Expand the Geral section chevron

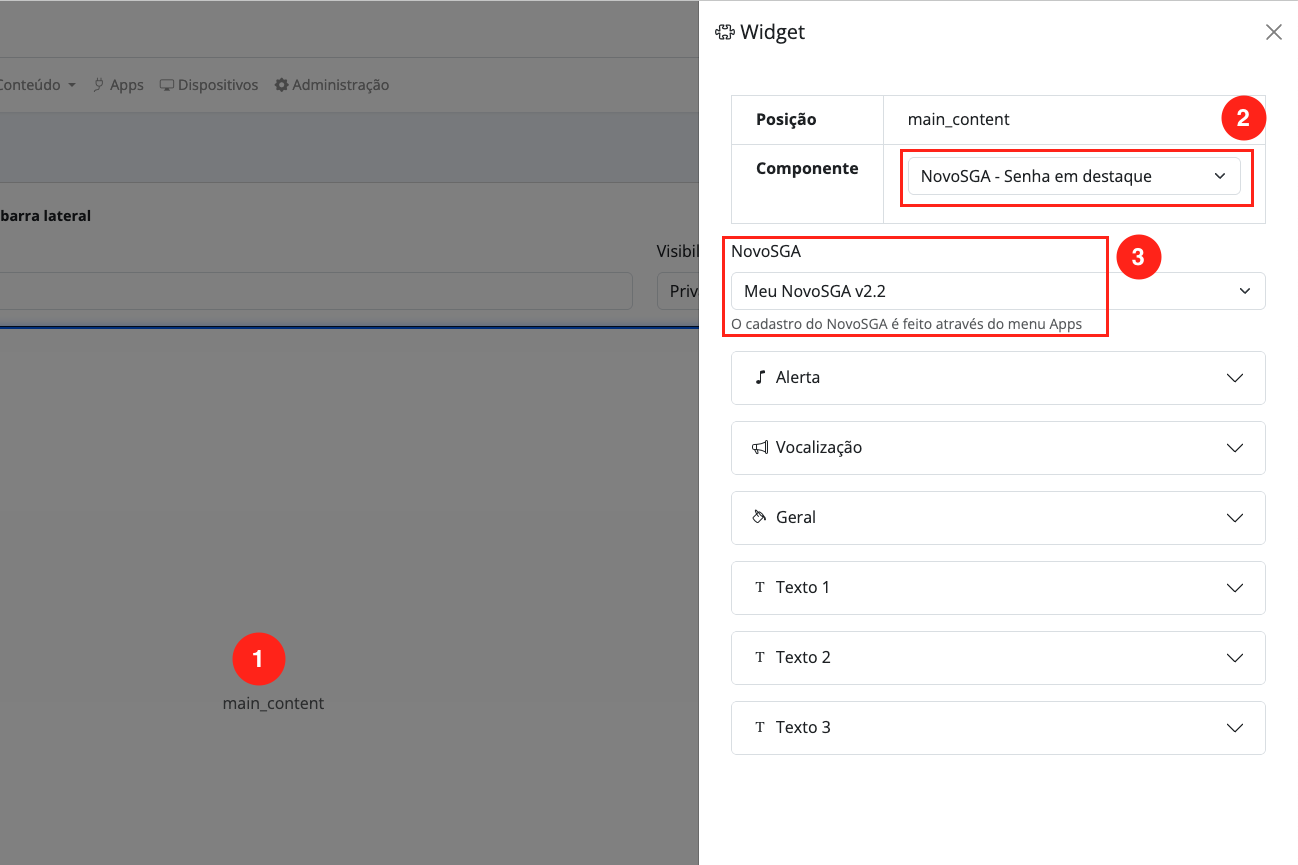(1234, 518)
